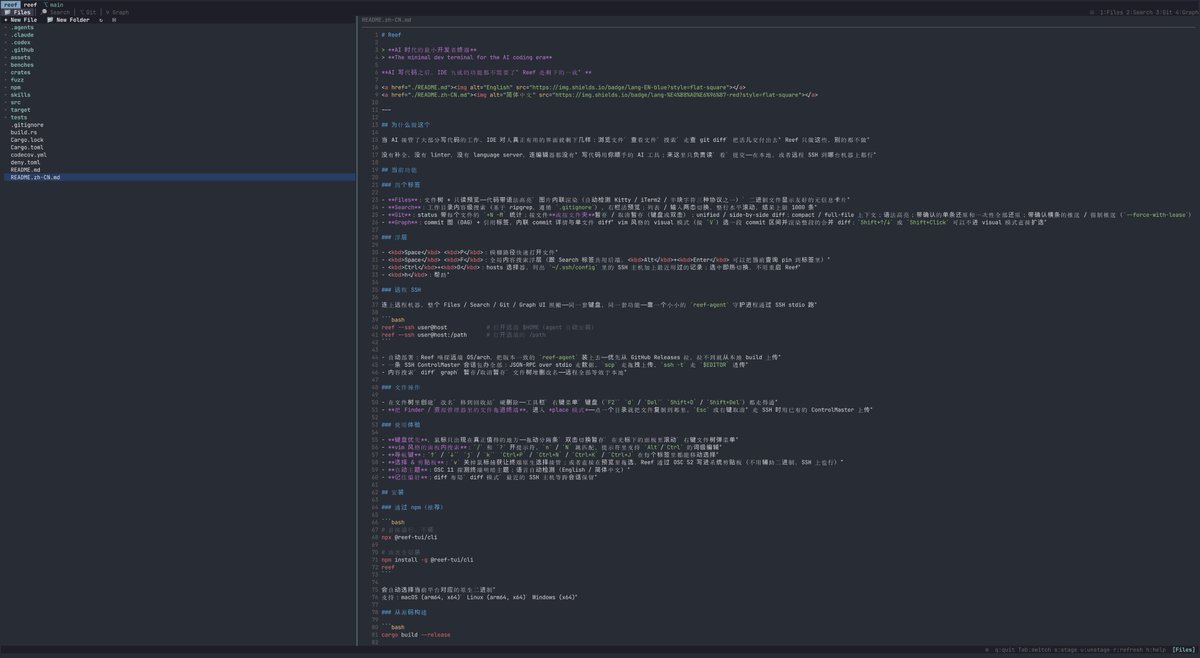Select README.zh-CN.md in the file tree
The image size is (1200, 658).
(x=35, y=177)
